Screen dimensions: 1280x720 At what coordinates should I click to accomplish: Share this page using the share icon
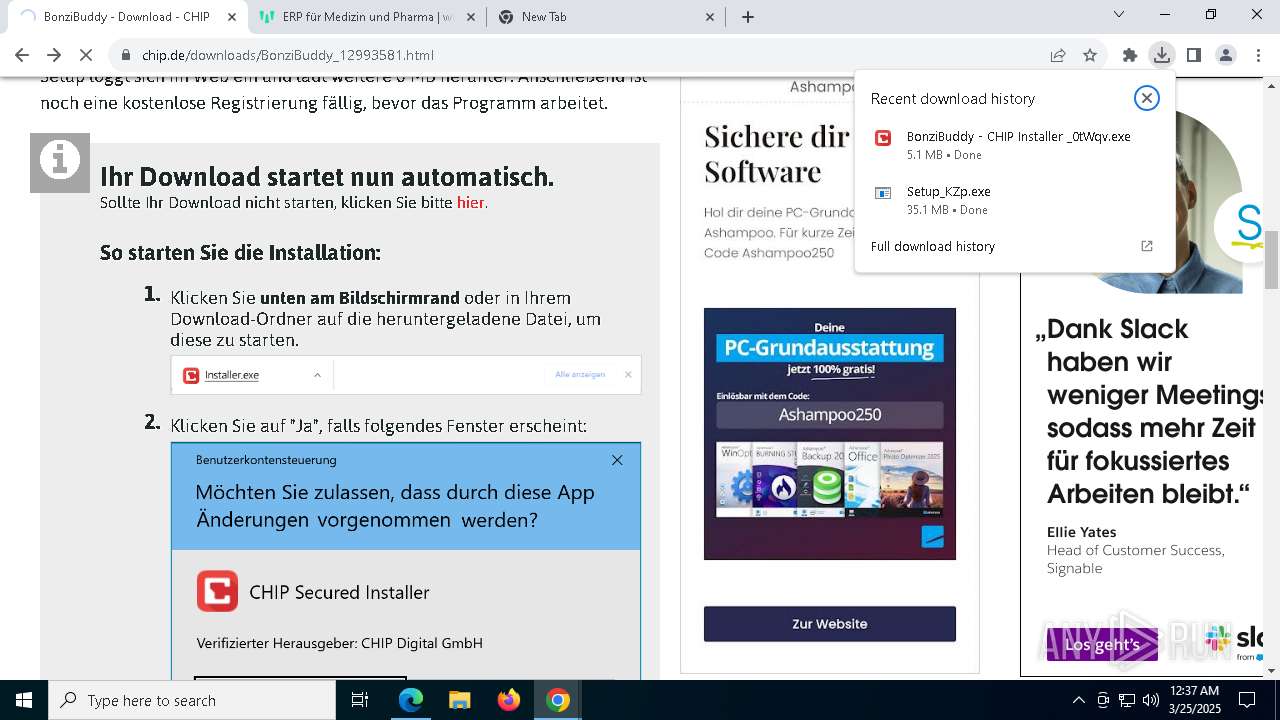pos(1058,55)
